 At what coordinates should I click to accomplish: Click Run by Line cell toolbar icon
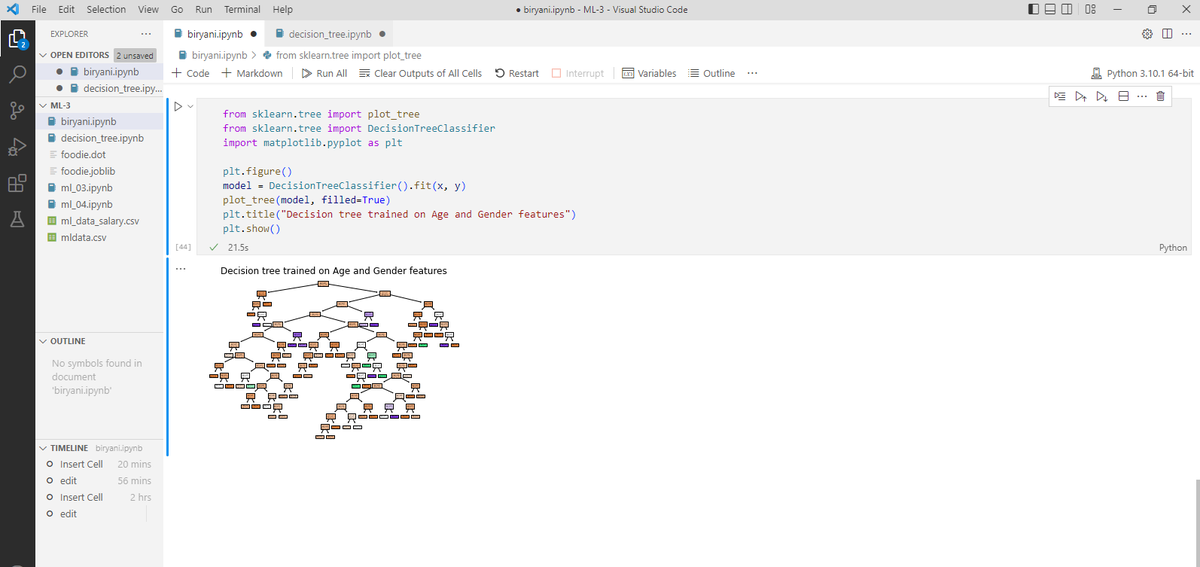point(1059,96)
